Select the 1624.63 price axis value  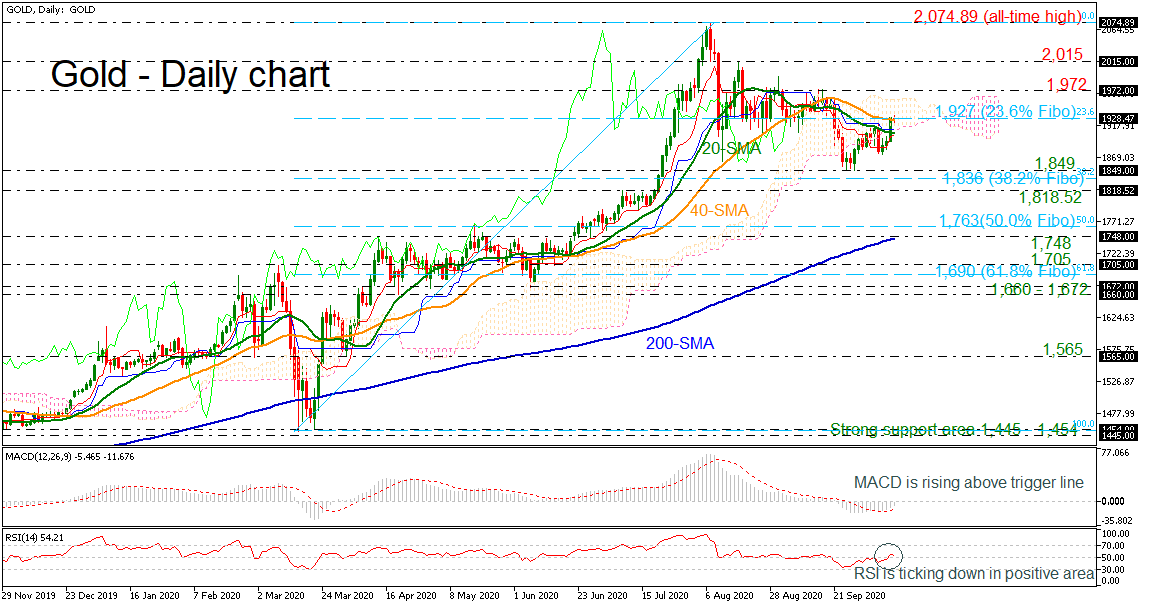[x=1117, y=317]
